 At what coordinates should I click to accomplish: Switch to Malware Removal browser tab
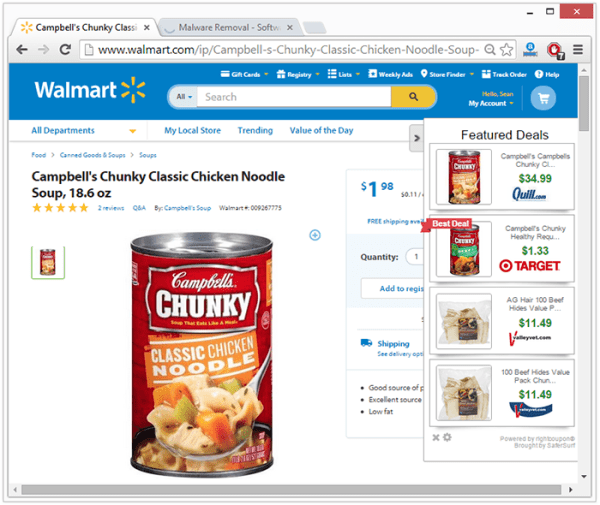(x=229, y=28)
